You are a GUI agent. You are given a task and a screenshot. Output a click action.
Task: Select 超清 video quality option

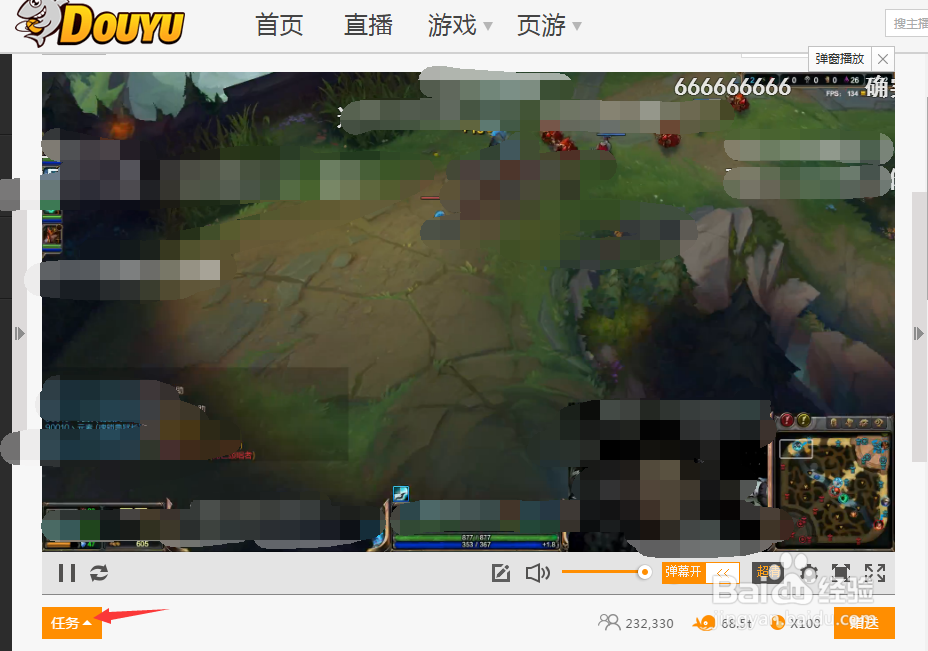(768, 572)
